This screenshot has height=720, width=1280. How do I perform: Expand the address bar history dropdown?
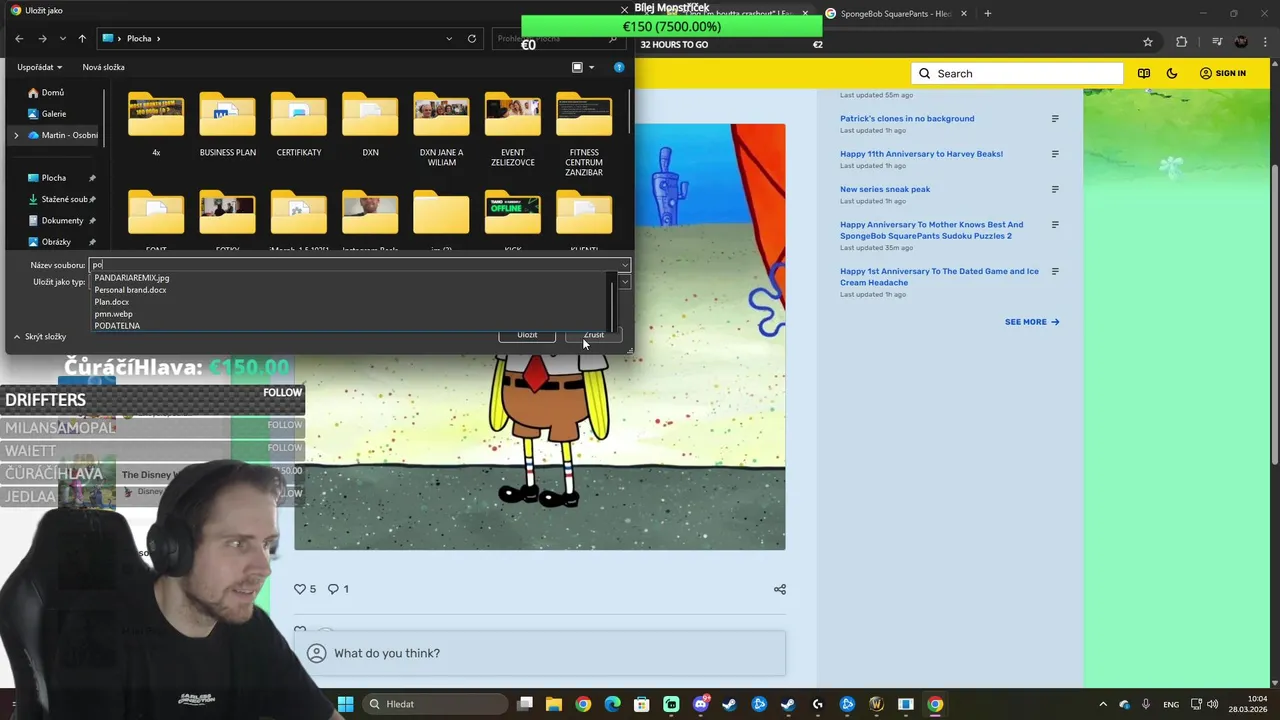click(x=449, y=38)
